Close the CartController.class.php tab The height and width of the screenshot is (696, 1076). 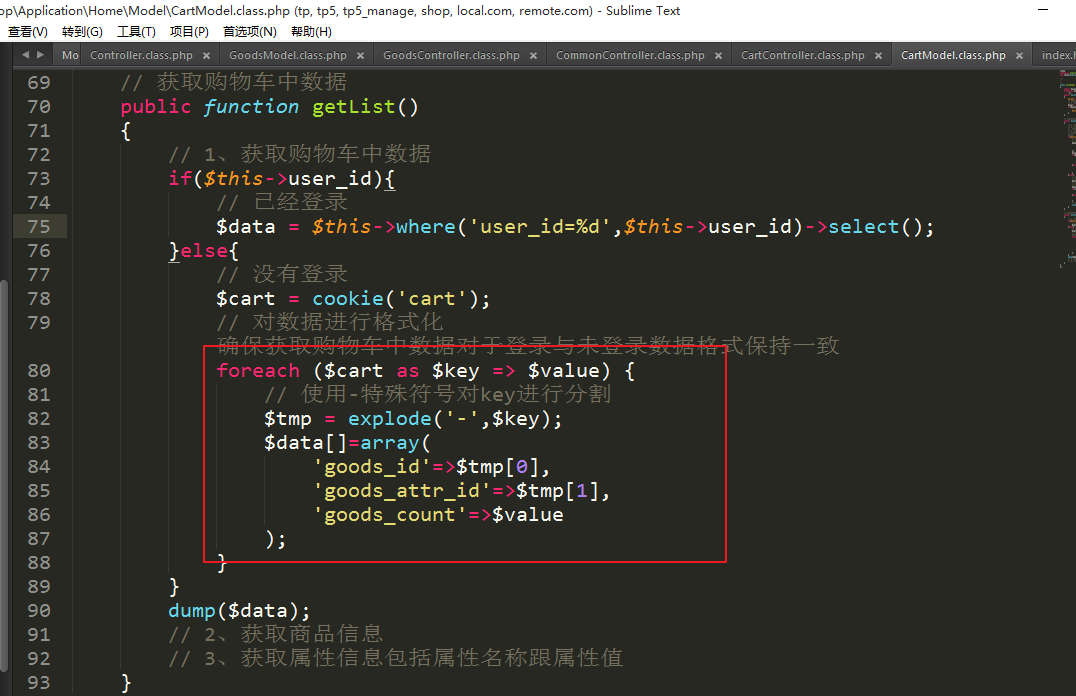point(878,56)
